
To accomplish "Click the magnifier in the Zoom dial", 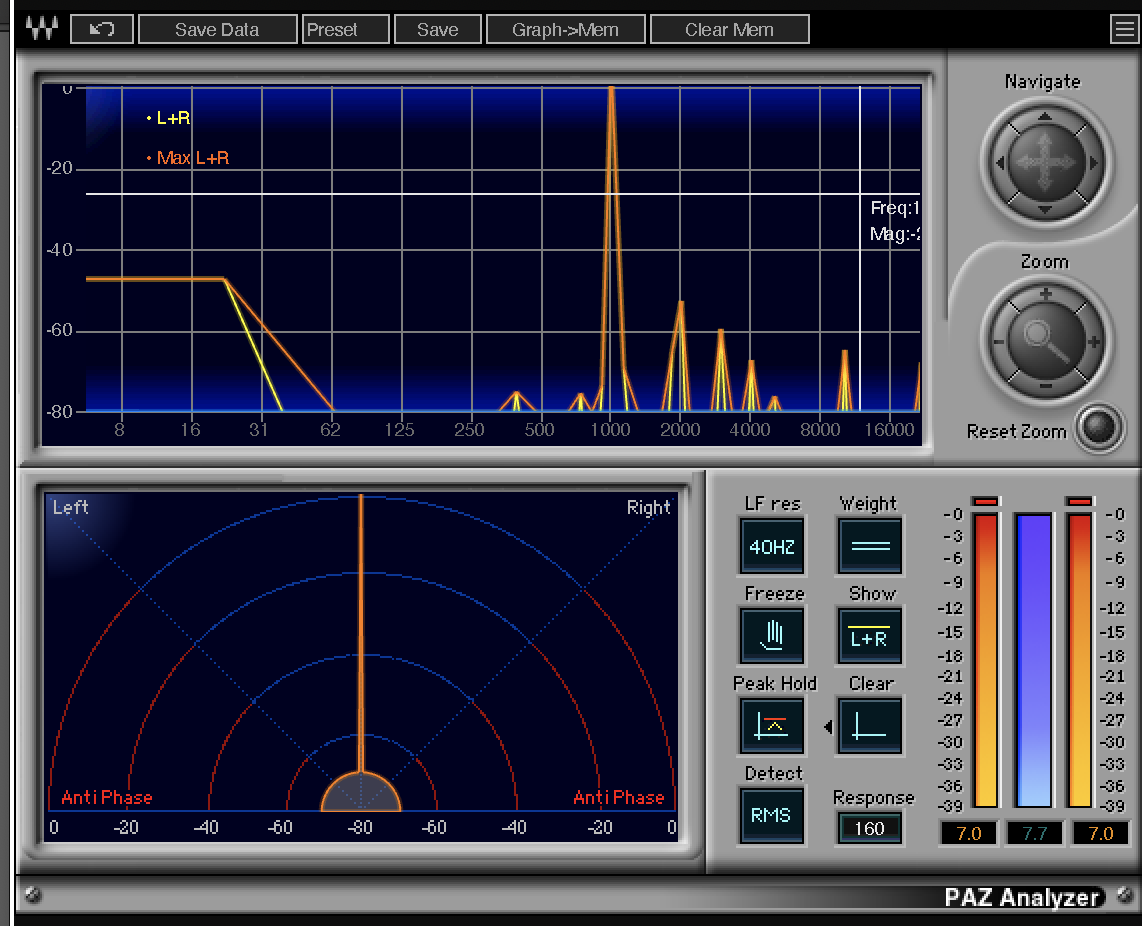I will click(x=1045, y=341).
